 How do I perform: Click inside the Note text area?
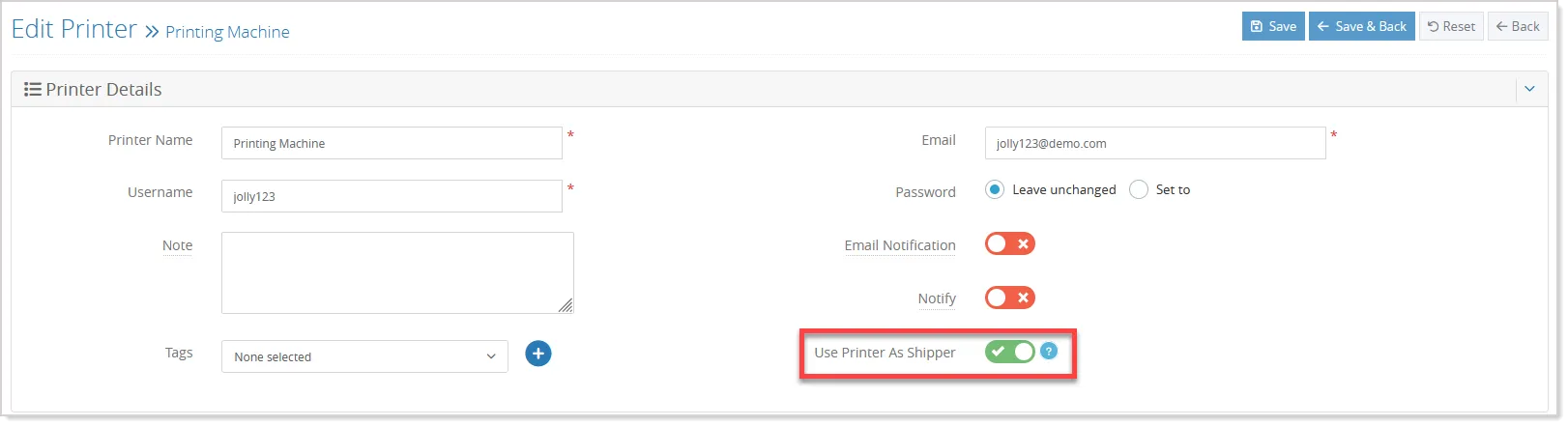397,272
